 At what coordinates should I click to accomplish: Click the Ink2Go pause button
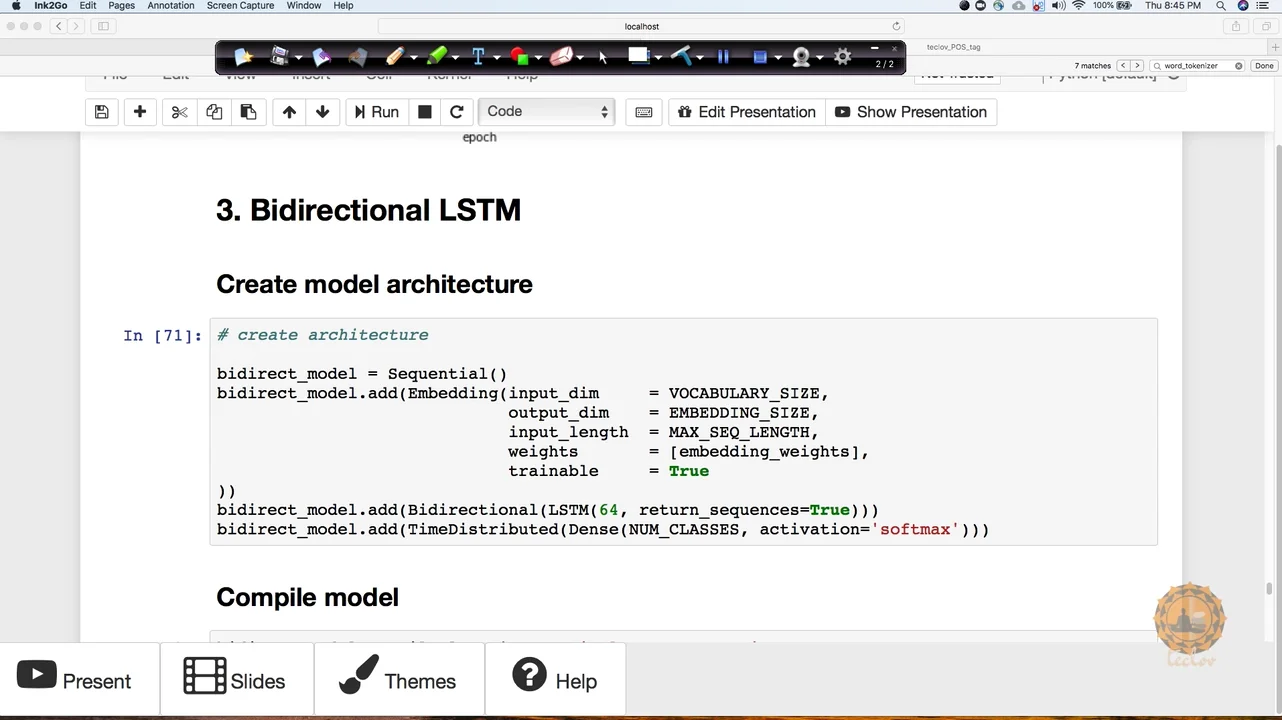723,58
